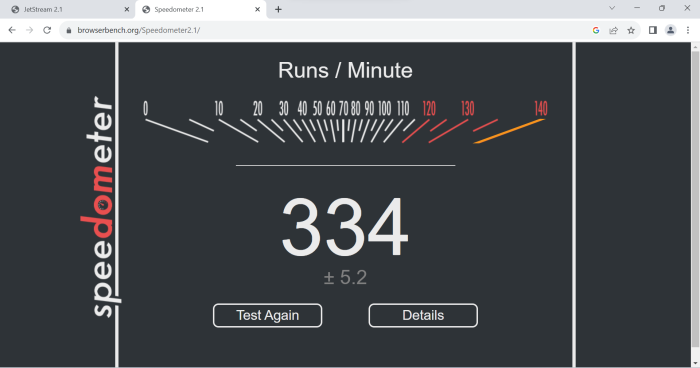Reload the Speedometer page
The image size is (700, 368).
click(47, 30)
